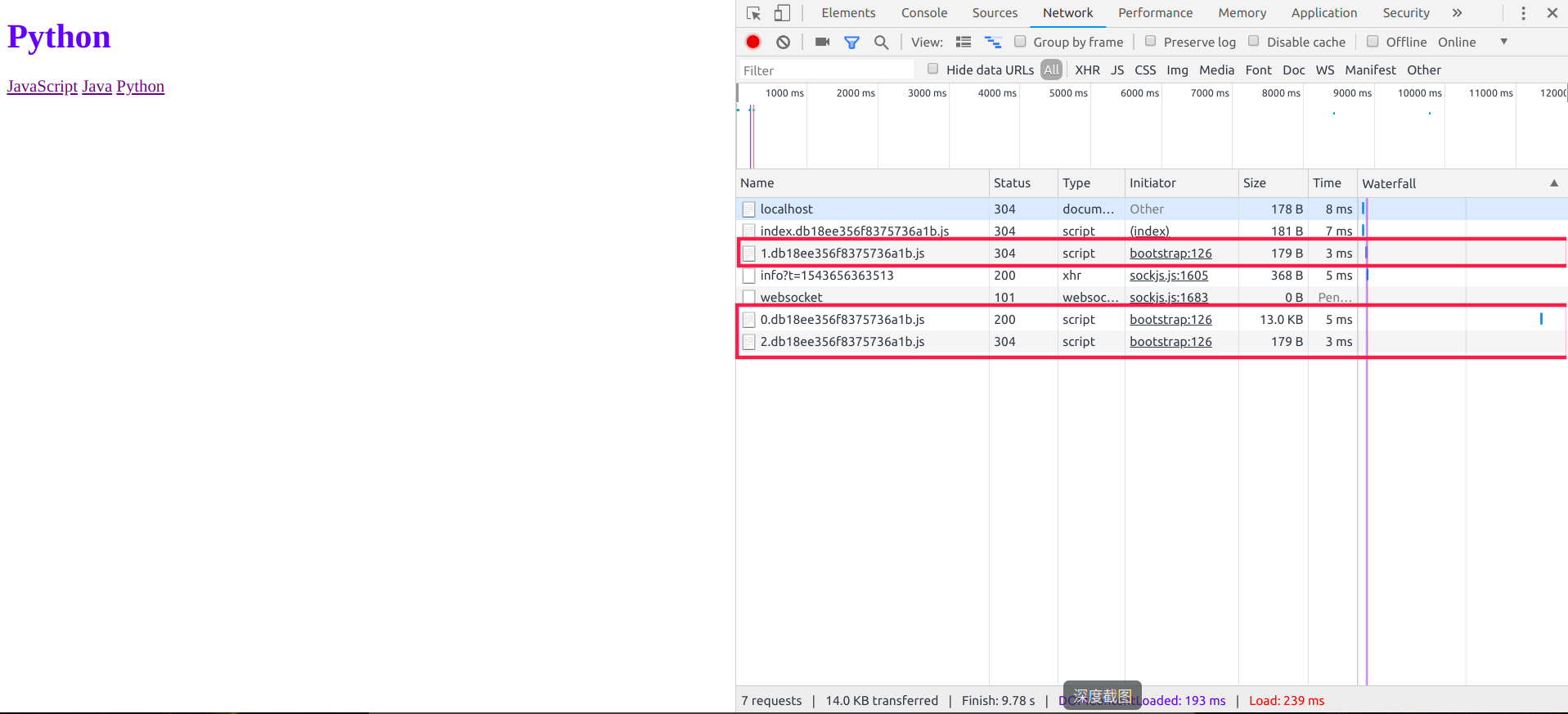
Task: Open the Memory tab
Action: click(x=1242, y=13)
